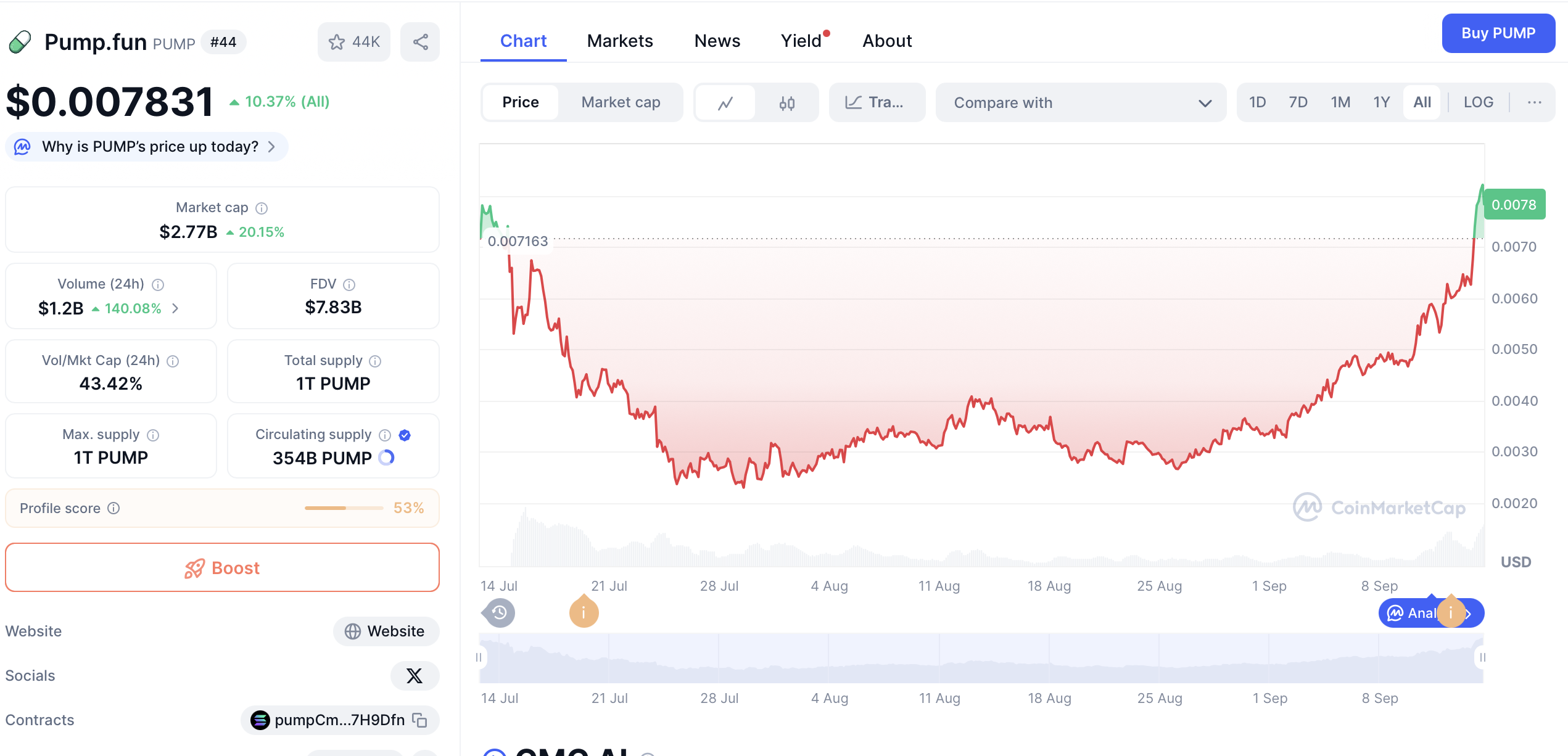Click the Boost button
This screenshot has width=1568, height=756.
tap(222, 567)
